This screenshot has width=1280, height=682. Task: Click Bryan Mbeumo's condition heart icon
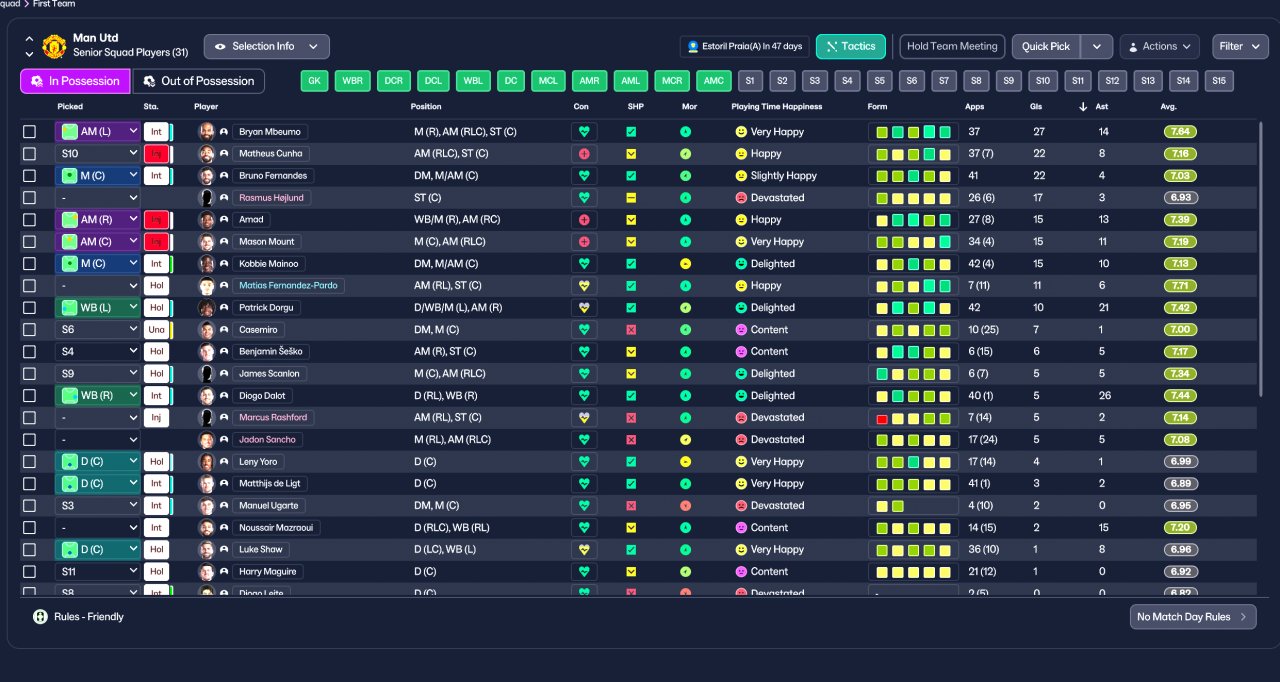[584, 132]
